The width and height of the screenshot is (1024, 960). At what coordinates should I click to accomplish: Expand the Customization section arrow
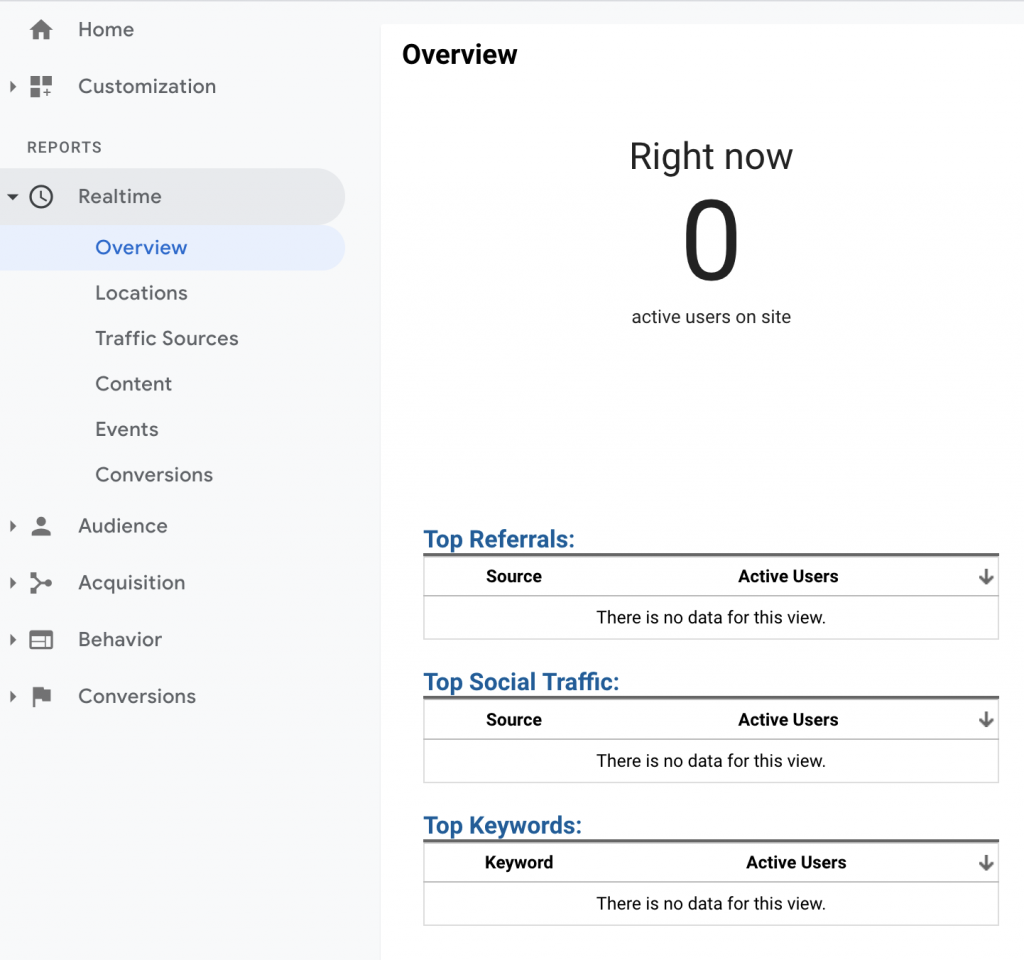pos(13,87)
